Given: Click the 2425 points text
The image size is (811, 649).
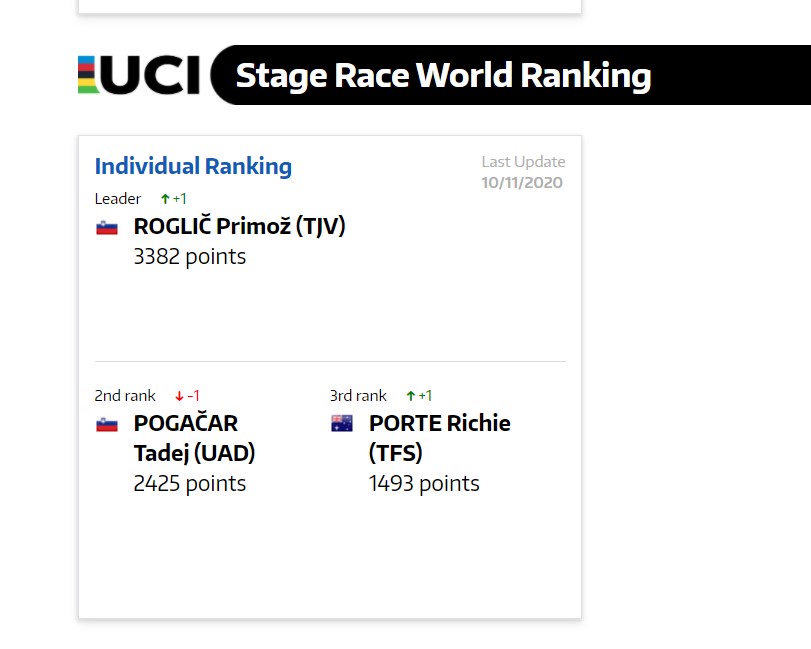Looking at the screenshot, I should 190,484.
